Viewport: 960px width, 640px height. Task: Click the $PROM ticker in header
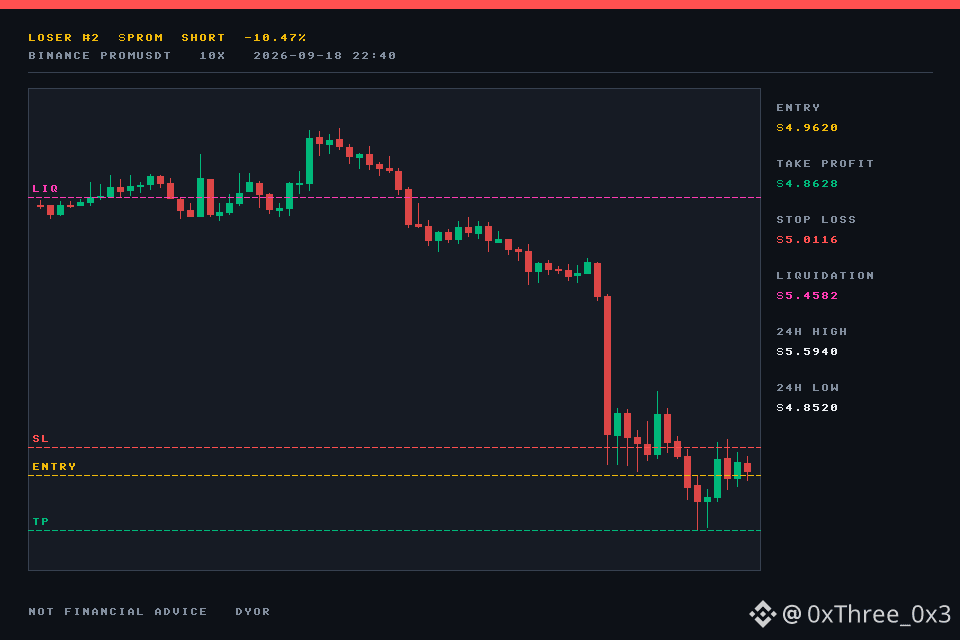click(141, 37)
